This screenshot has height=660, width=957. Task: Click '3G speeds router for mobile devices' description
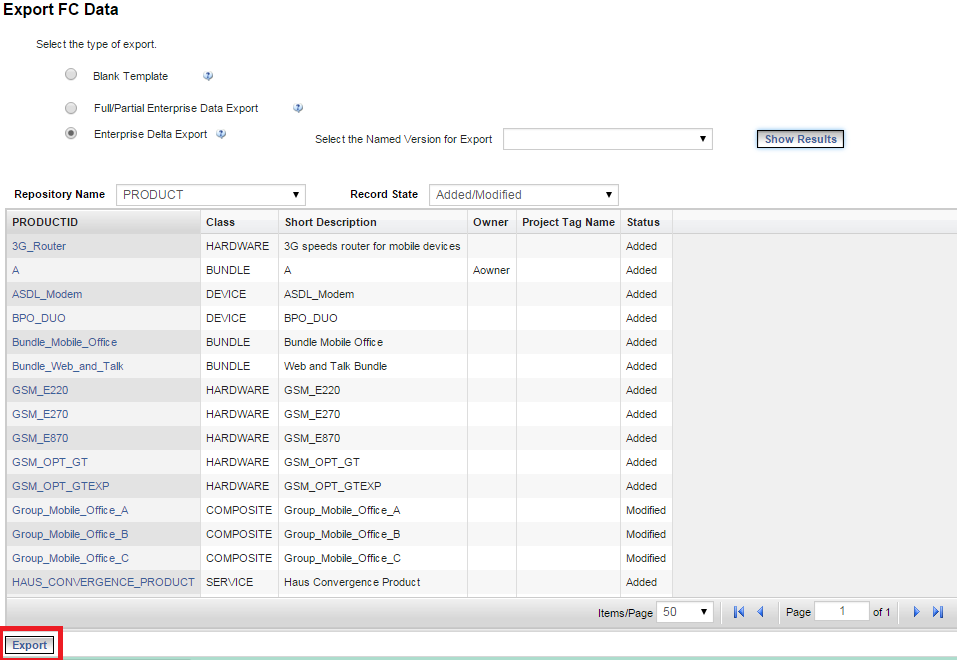pos(372,246)
